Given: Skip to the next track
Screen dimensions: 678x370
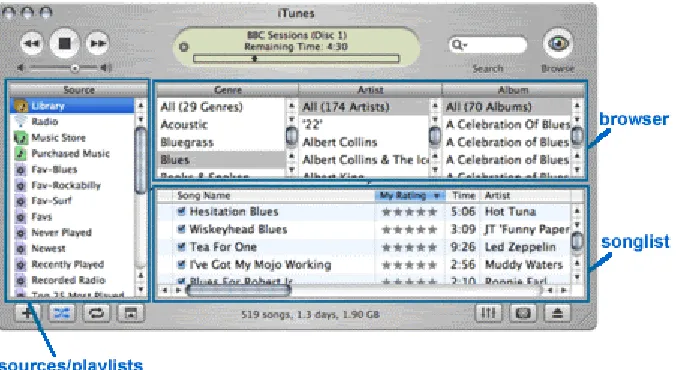Looking at the screenshot, I should (x=97, y=44).
